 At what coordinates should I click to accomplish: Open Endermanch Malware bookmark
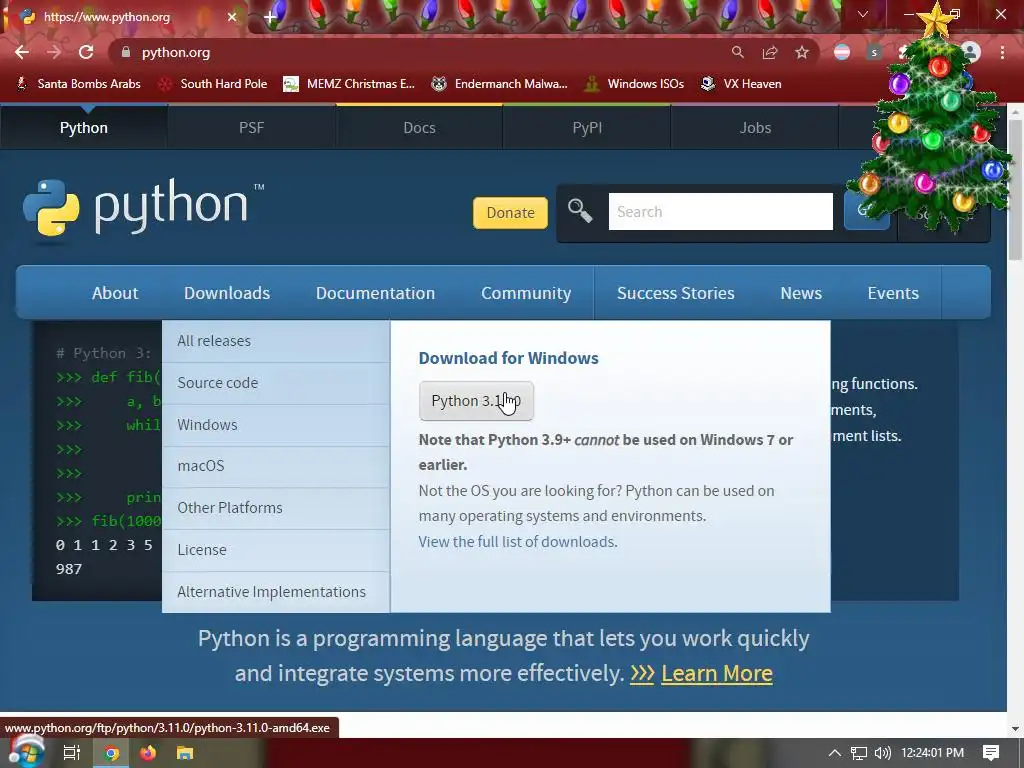(500, 84)
